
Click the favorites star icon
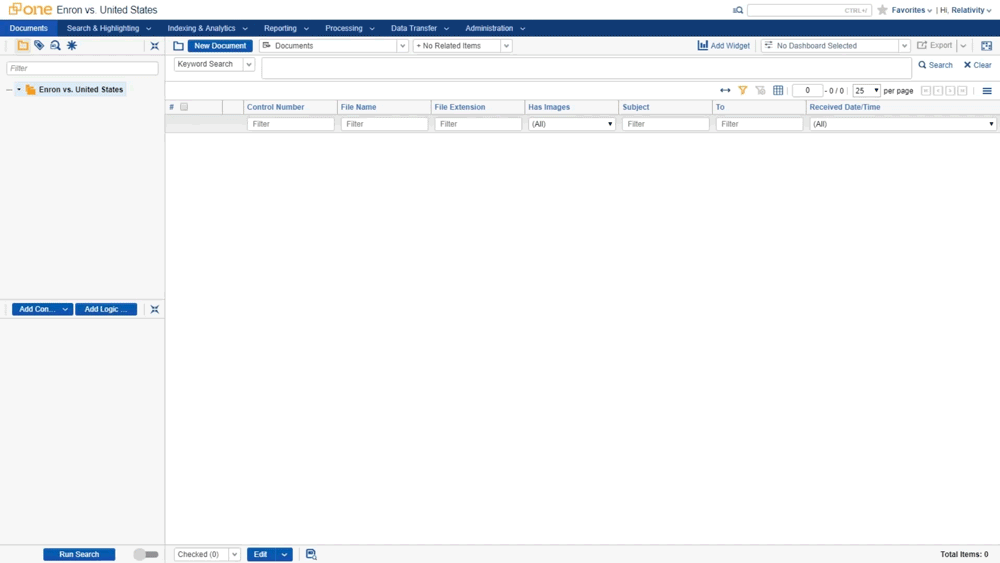click(882, 10)
